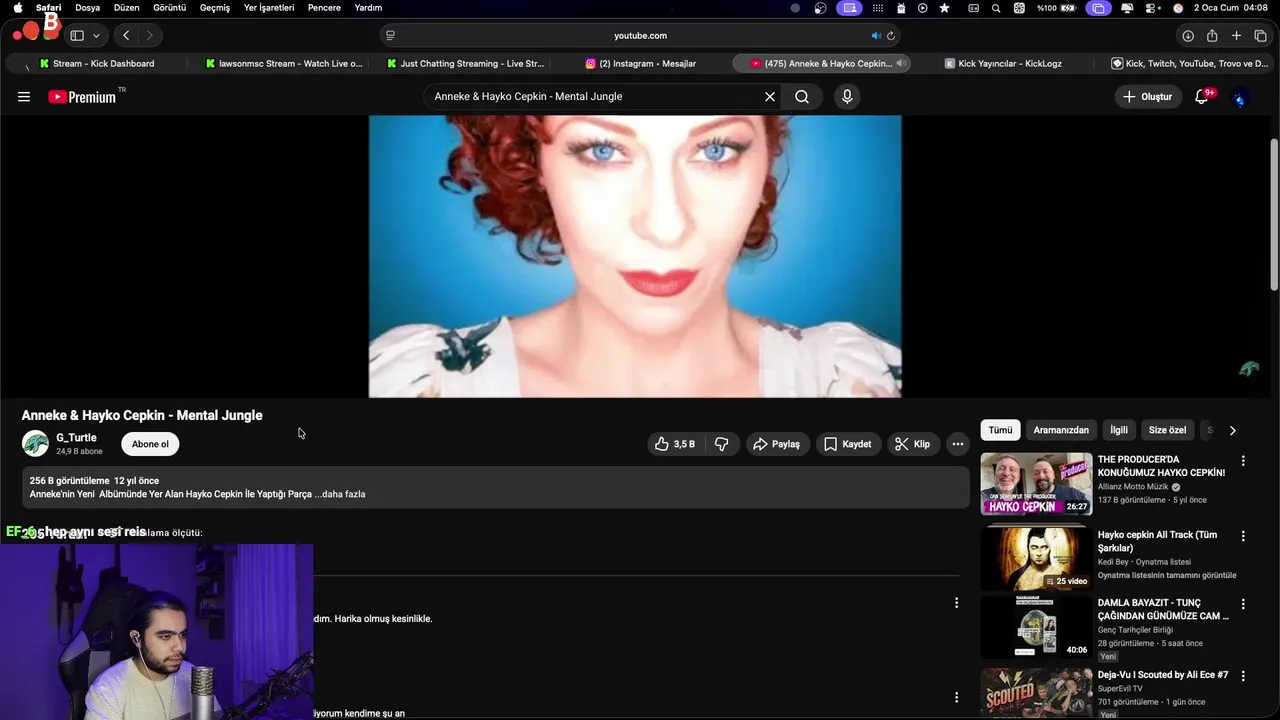The width and height of the screenshot is (1280, 720).
Task: Open Safari sidebar dropdown chevron
Action: pos(96,35)
